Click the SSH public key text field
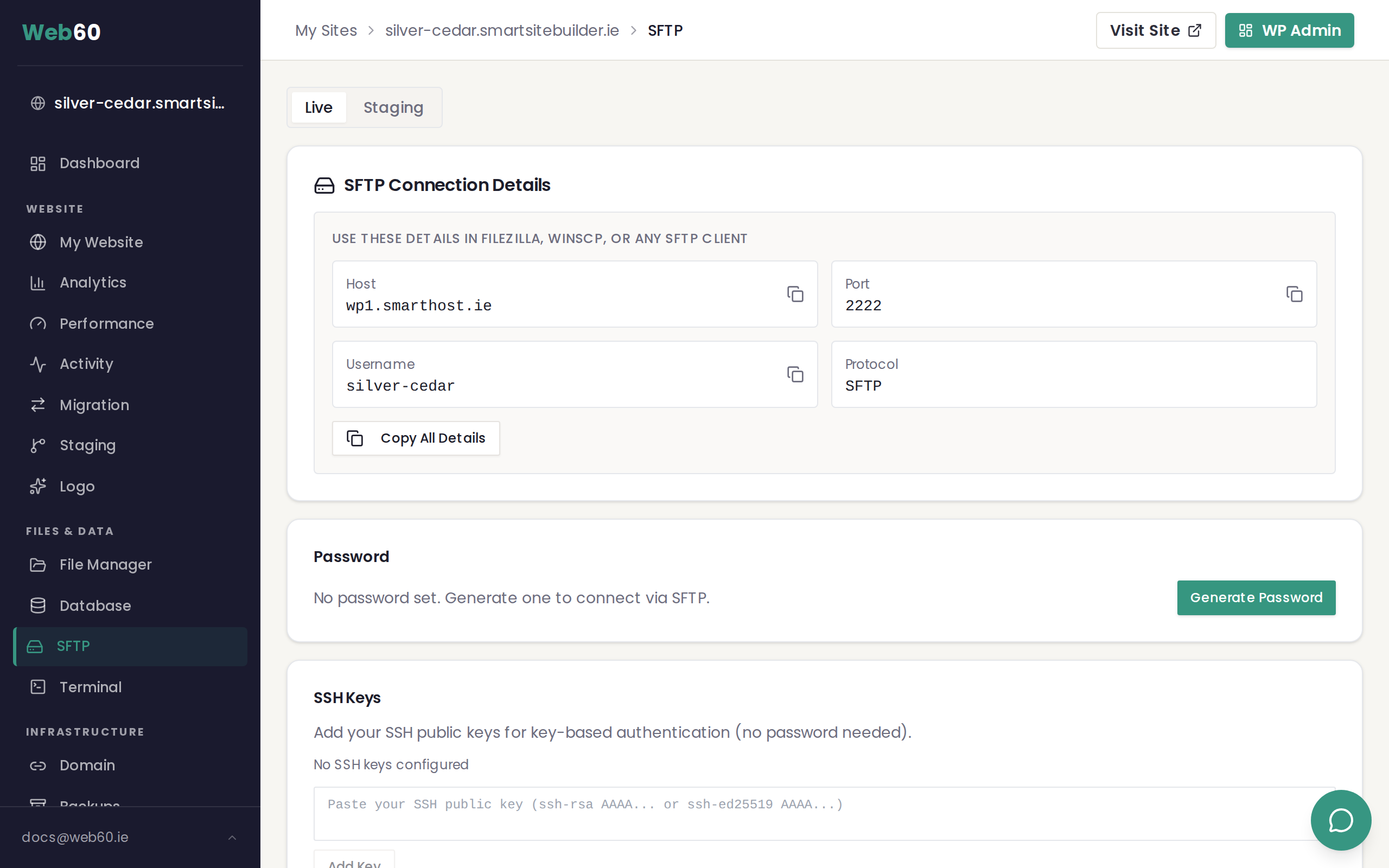This screenshot has height=868, width=1389. tap(824, 813)
